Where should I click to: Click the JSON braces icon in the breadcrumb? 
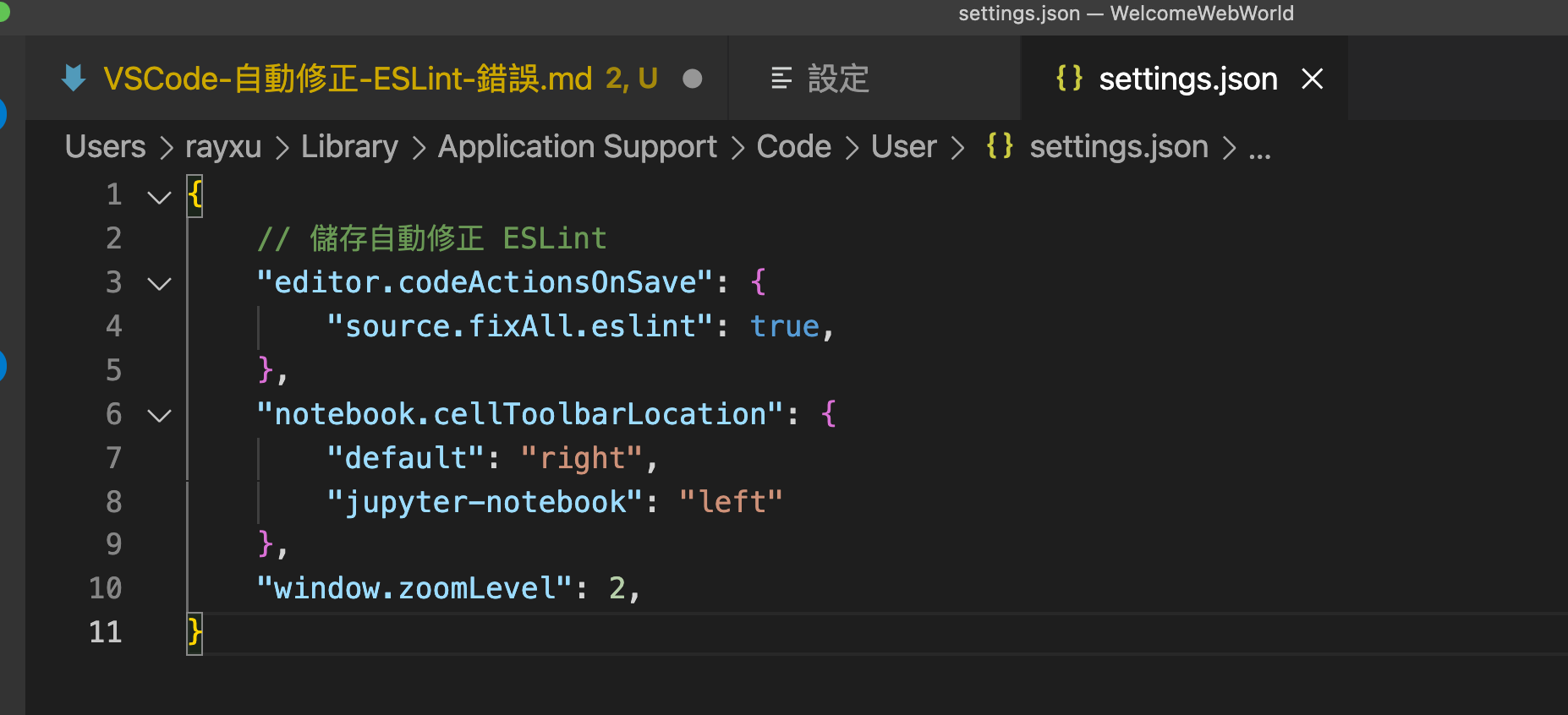point(1000,146)
